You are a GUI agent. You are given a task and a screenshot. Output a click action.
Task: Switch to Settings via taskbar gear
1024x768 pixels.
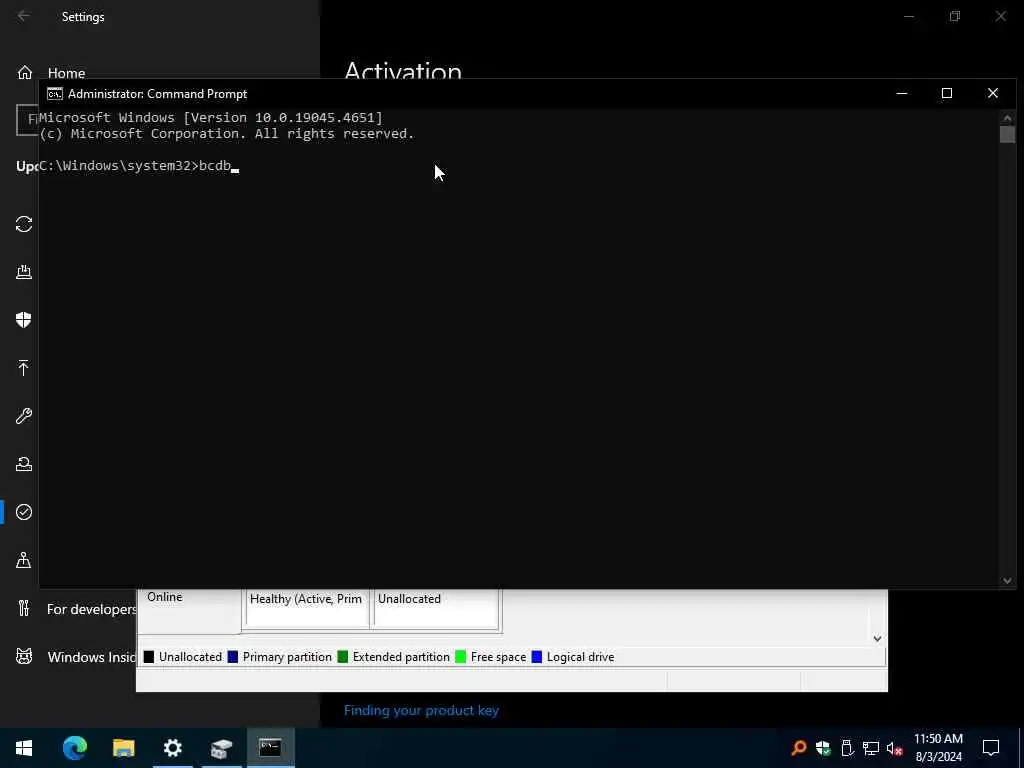click(x=172, y=748)
